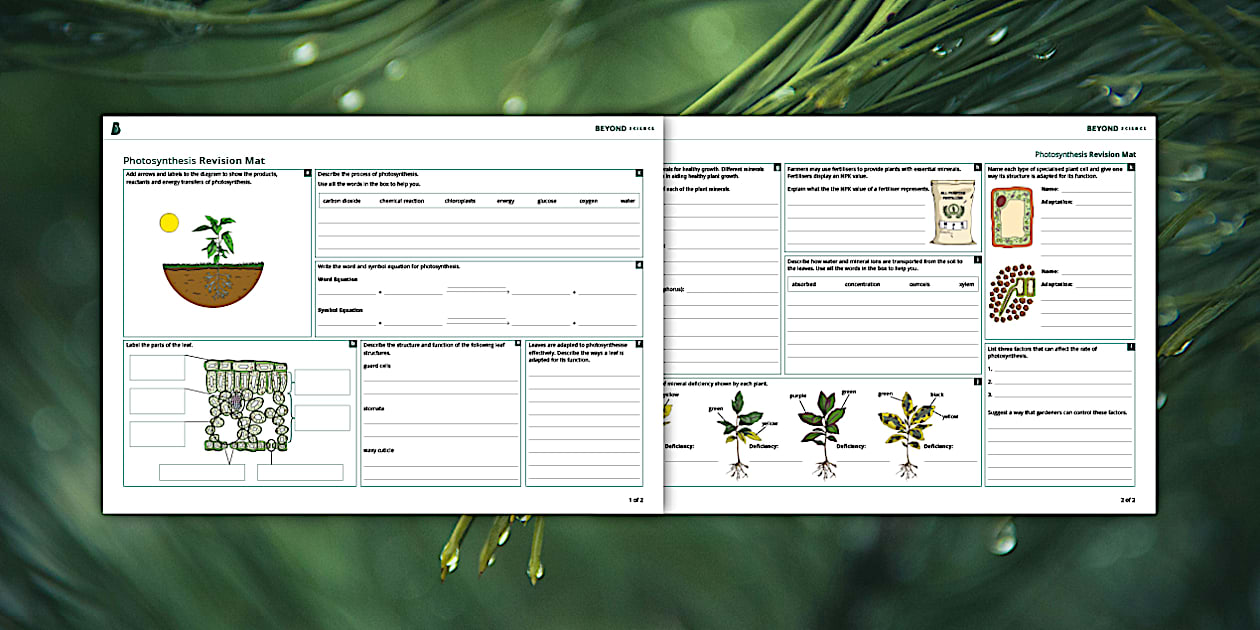Select the icon on the word and symbol equation box
The height and width of the screenshot is (630, 1260).
[x=637, y=266]
